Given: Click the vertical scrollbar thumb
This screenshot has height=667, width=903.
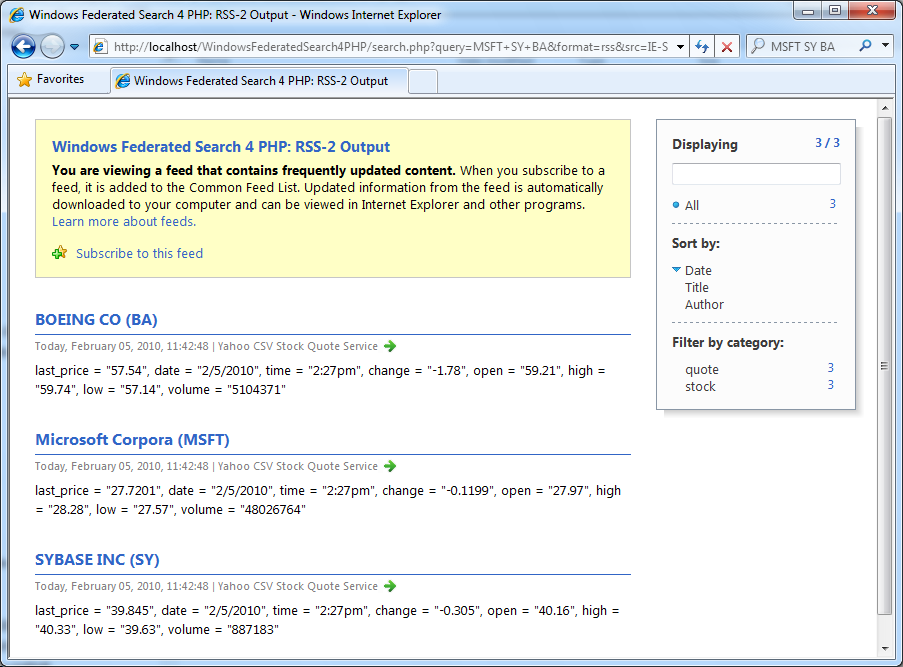Looking at the screenshot, I should [885, 366].
